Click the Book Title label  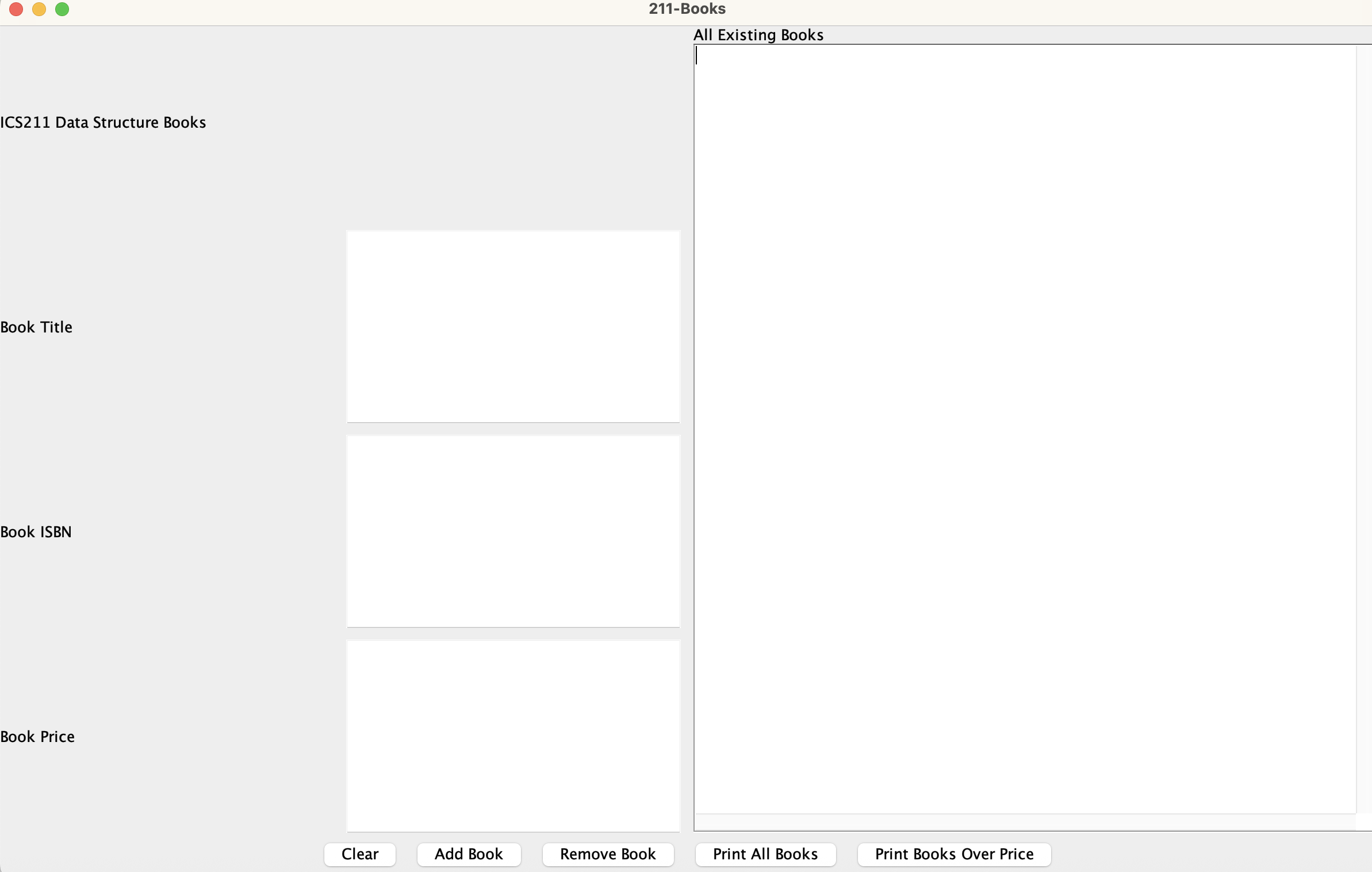click(x=36, y=327)
